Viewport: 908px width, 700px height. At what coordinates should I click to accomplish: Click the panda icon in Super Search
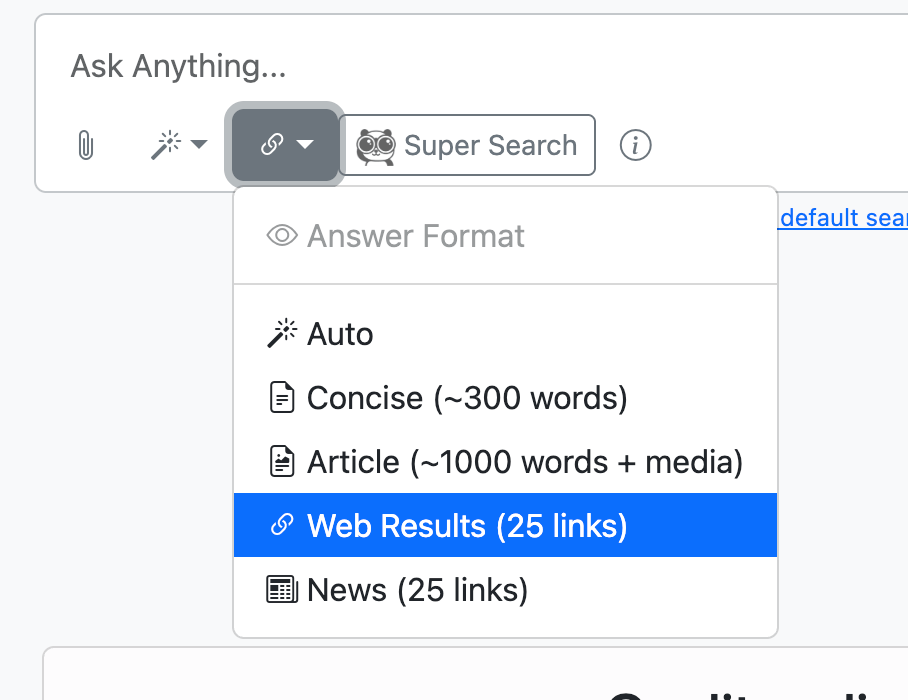[376, 146]
